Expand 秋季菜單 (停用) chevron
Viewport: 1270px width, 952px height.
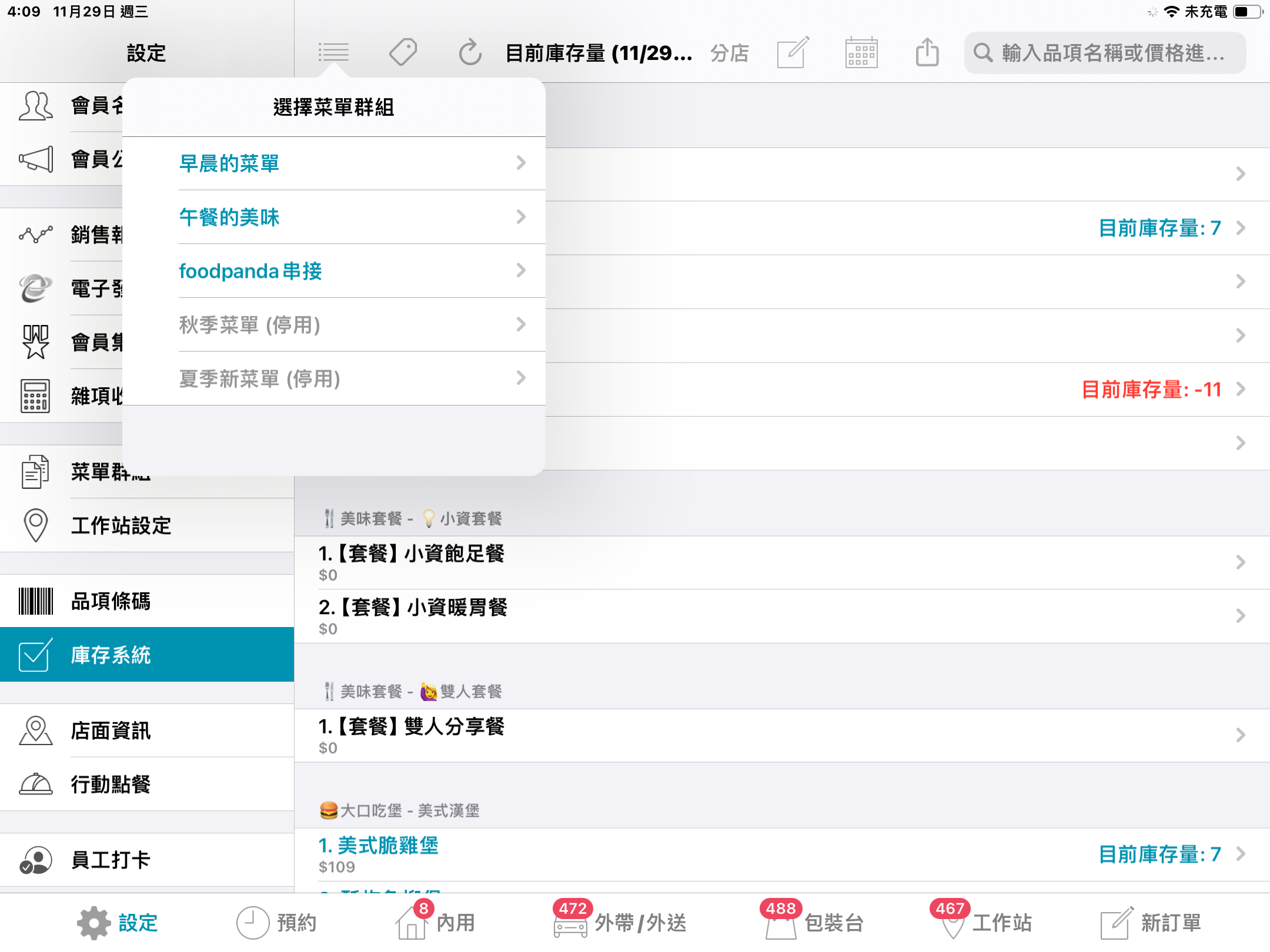[521, 324]
